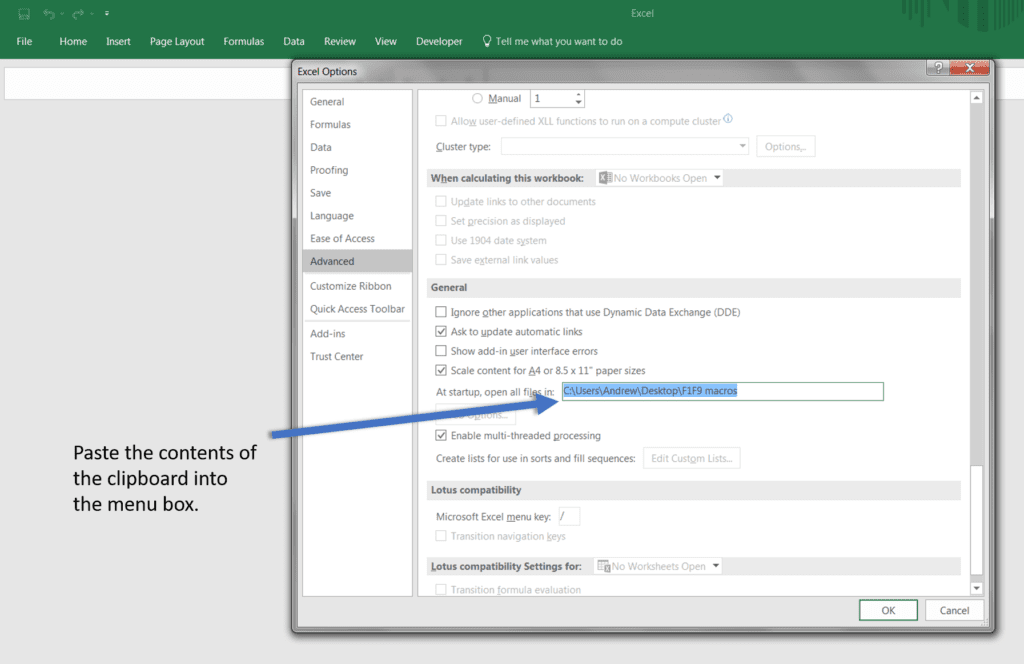Toggle Allow user-defined XLL functions checkbox
Viewport: 1024px width, 664px height.
441,121
